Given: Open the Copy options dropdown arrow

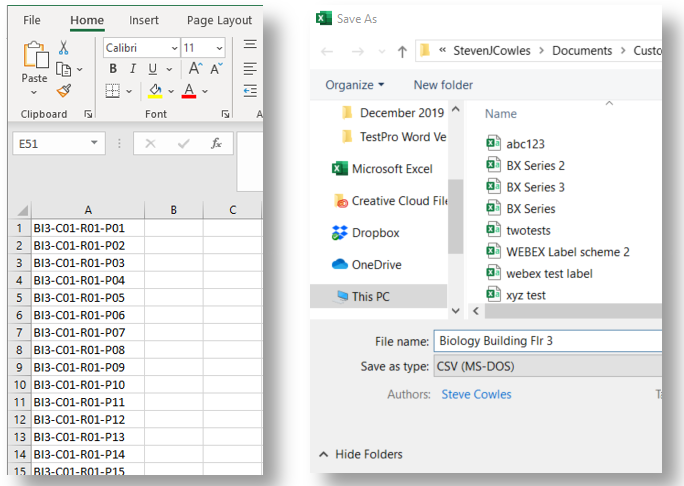Looking at the screenshot, I should tap(79, 69).
